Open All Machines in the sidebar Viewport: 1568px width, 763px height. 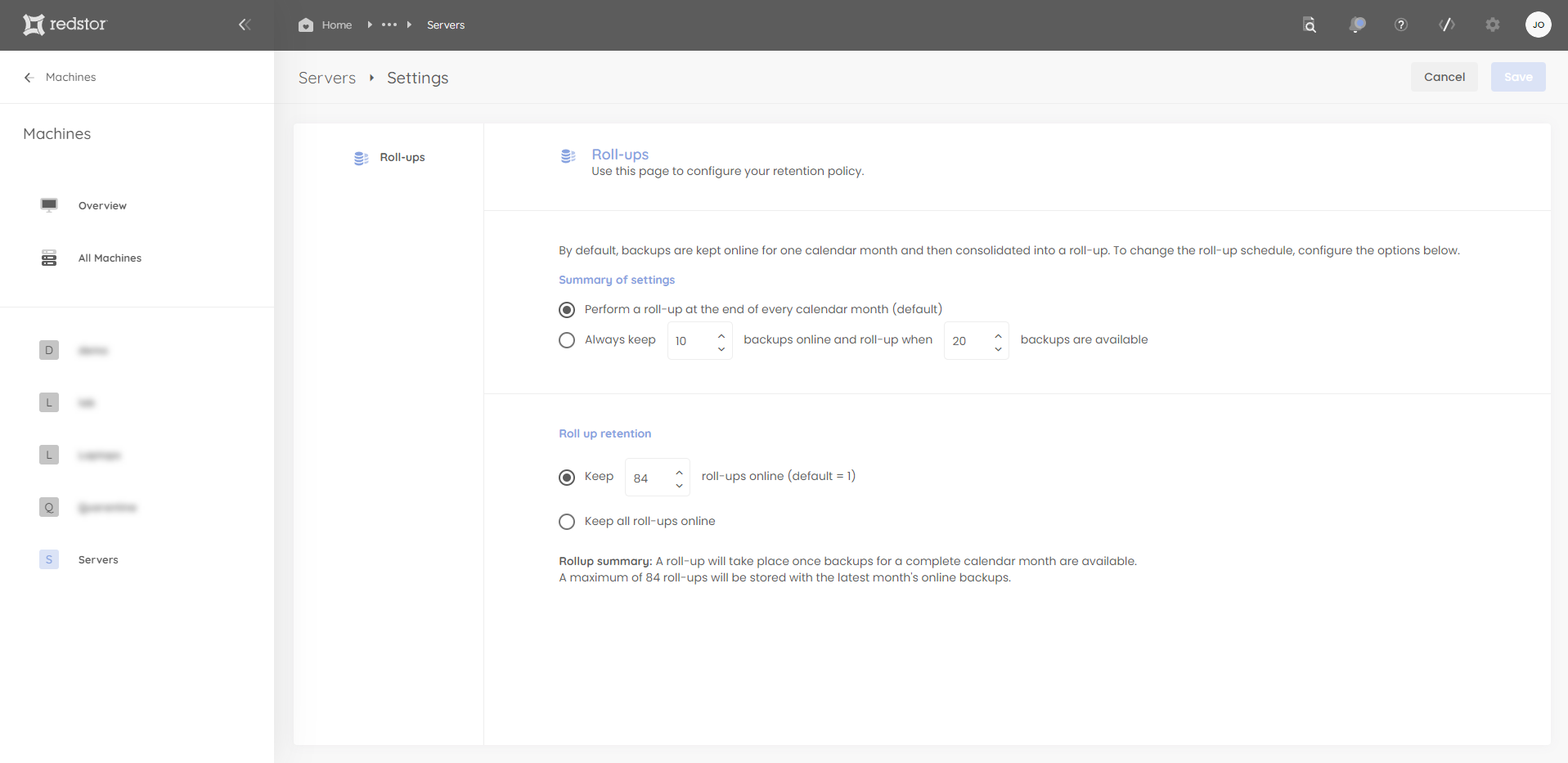point(110,258)
